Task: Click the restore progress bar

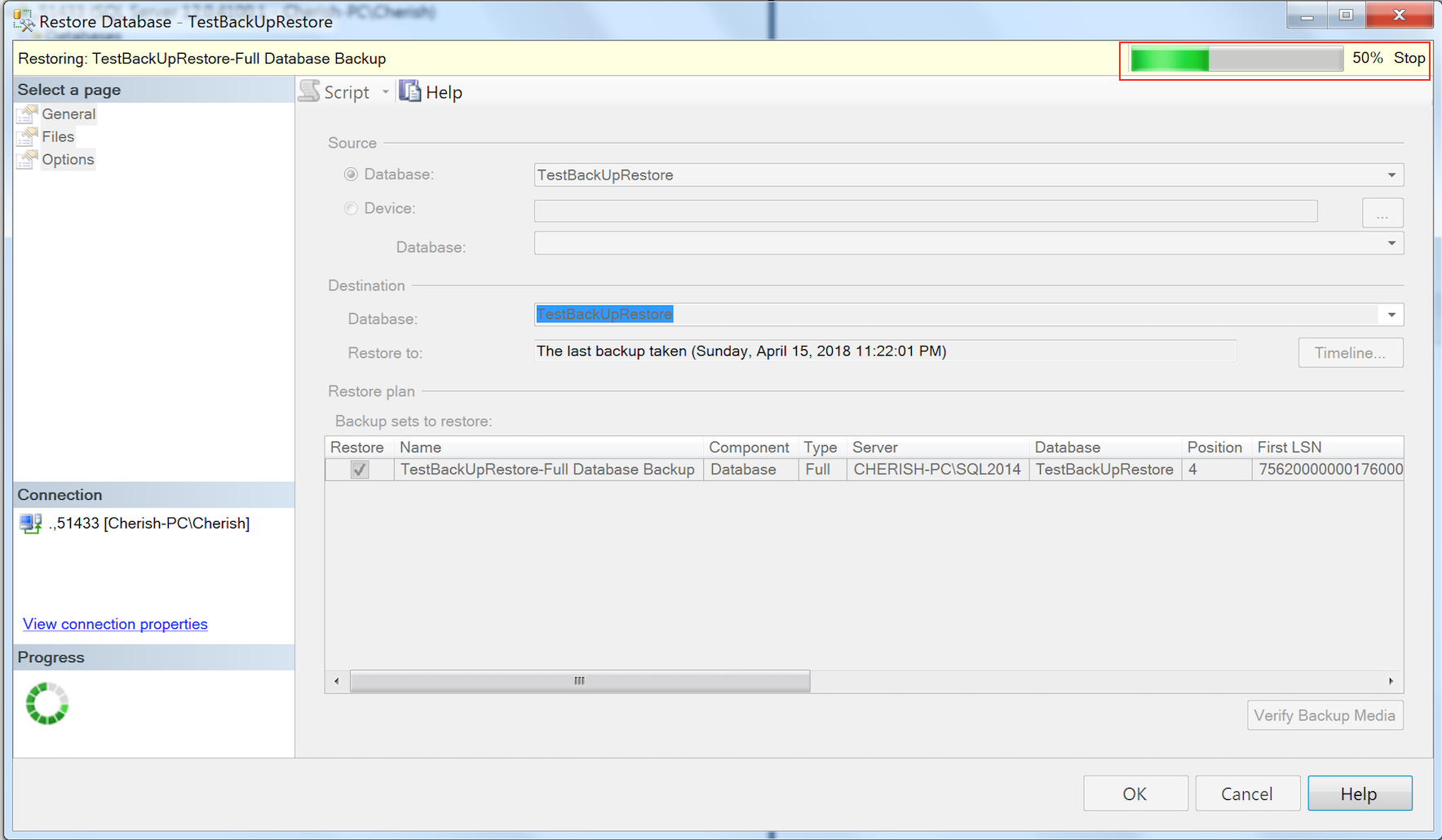Action: tap(1236, 59)
